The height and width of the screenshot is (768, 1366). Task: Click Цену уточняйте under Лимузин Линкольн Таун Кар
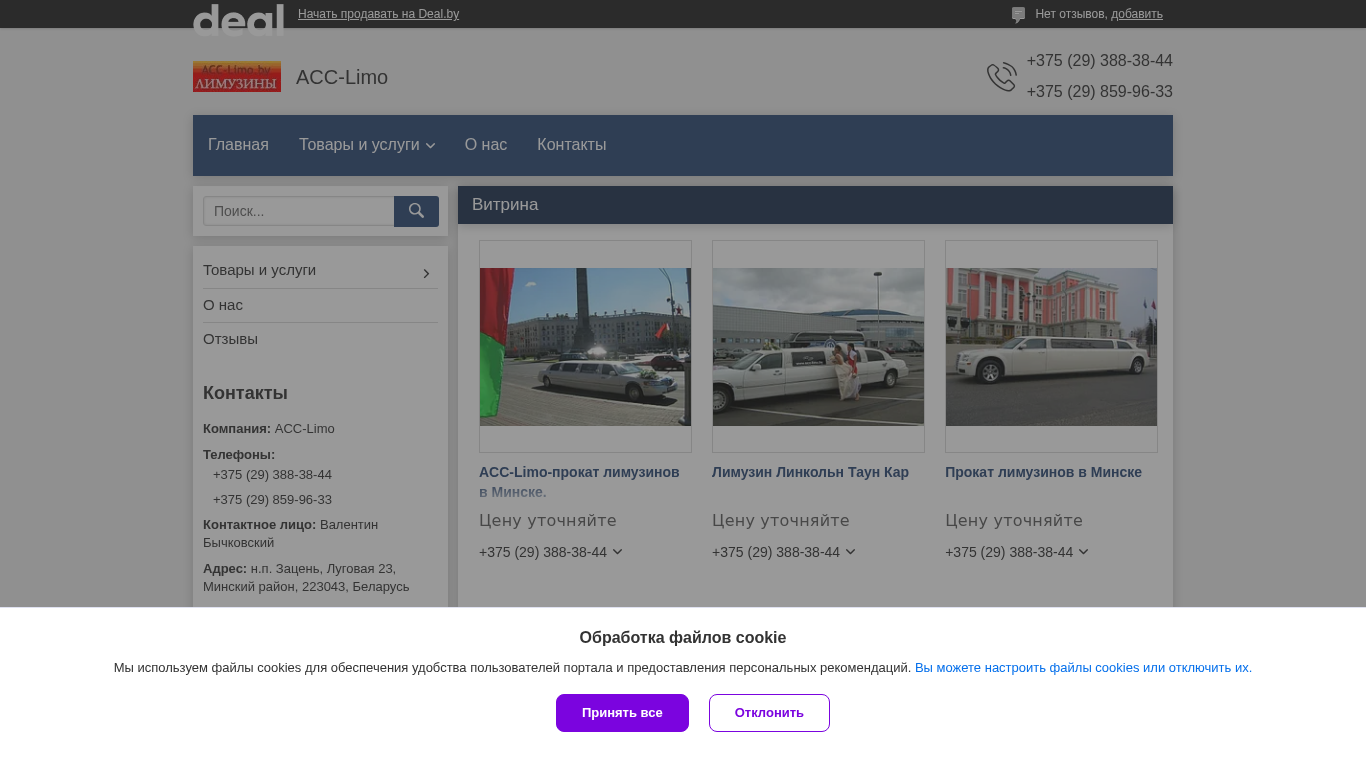pyautogui.click(x=781, y=520)
